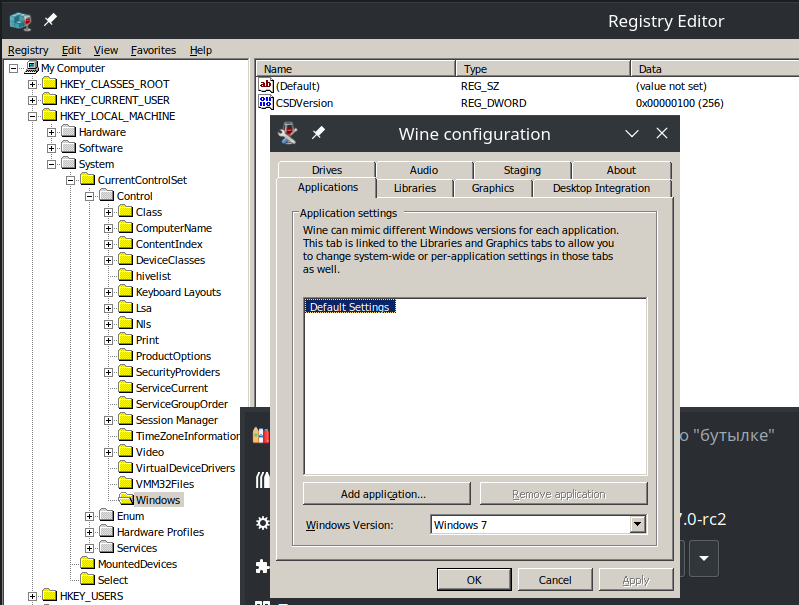
Task: Click the Wine configuration wine-glass icon
Action: [x=288, y=134]
